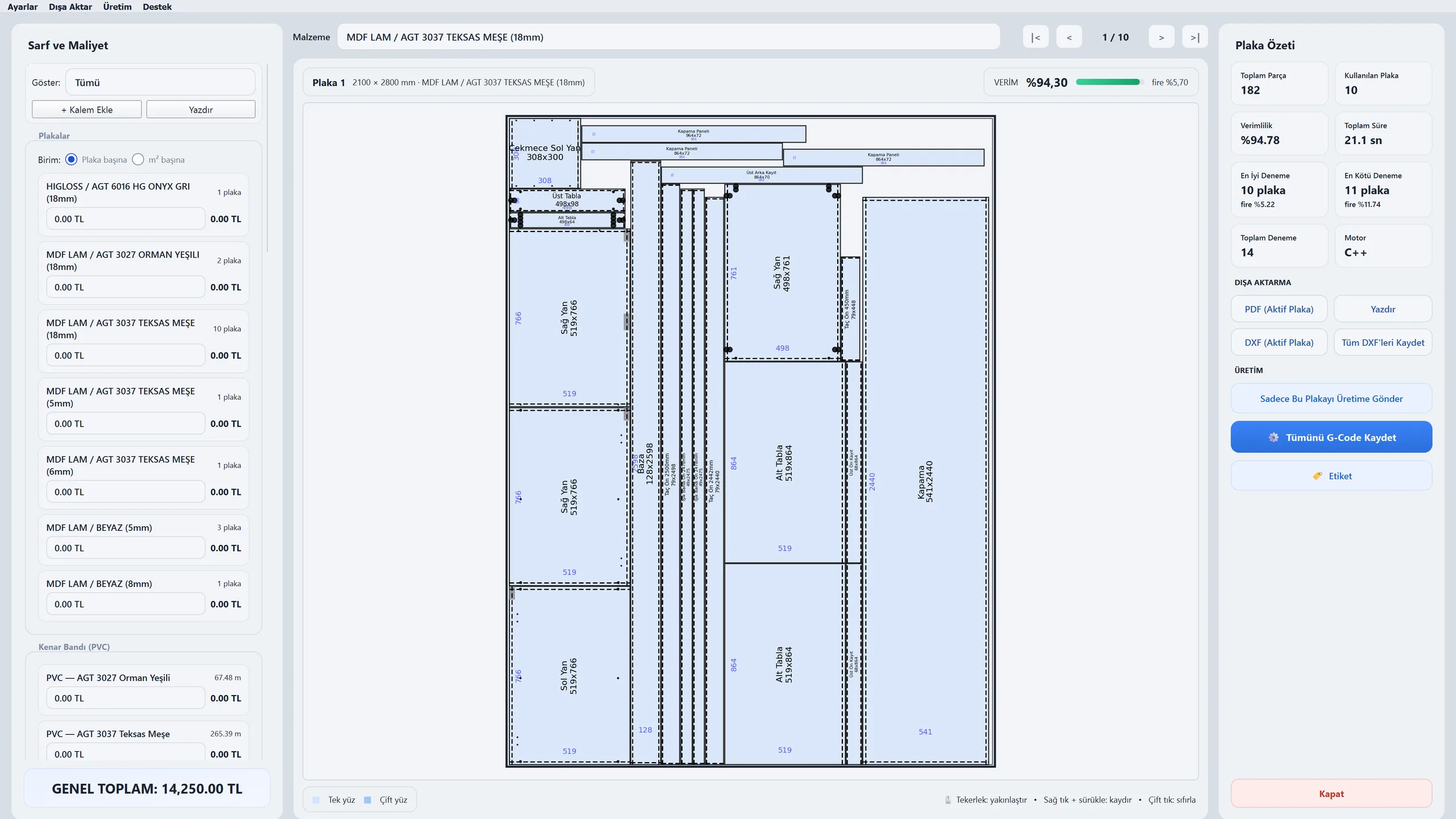The height and width of the screenshot is (819, 1456).
Task: Click the gear icon on G-Code Kaydet button
Action: (1273, 437)
